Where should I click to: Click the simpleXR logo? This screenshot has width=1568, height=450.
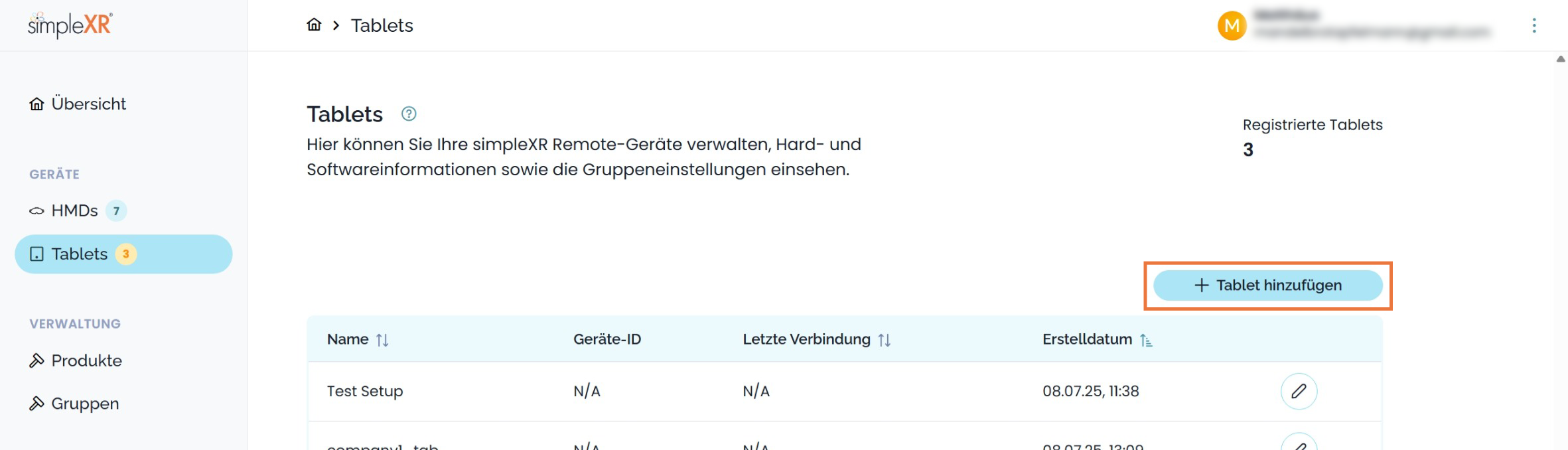70,25
